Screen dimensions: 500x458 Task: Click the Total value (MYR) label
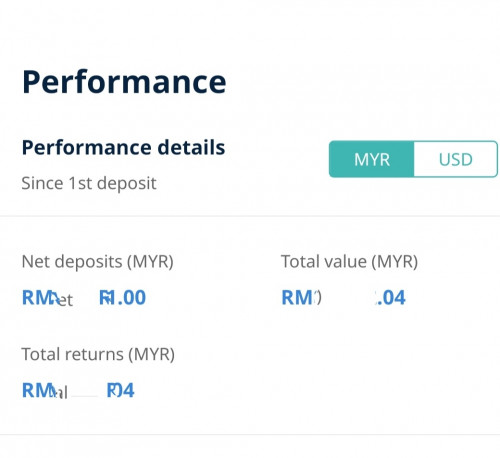[x=349, y=262]
